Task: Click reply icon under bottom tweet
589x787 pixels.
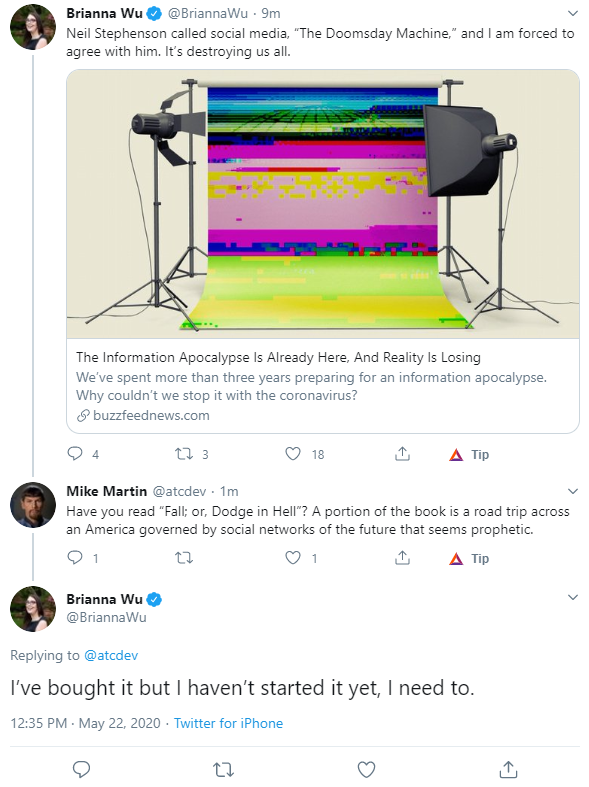Action: [x=81, y=769]
